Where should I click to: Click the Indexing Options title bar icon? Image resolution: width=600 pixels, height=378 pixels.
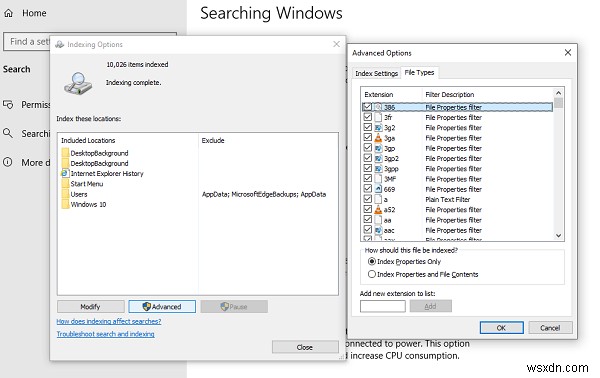point(60,44)
